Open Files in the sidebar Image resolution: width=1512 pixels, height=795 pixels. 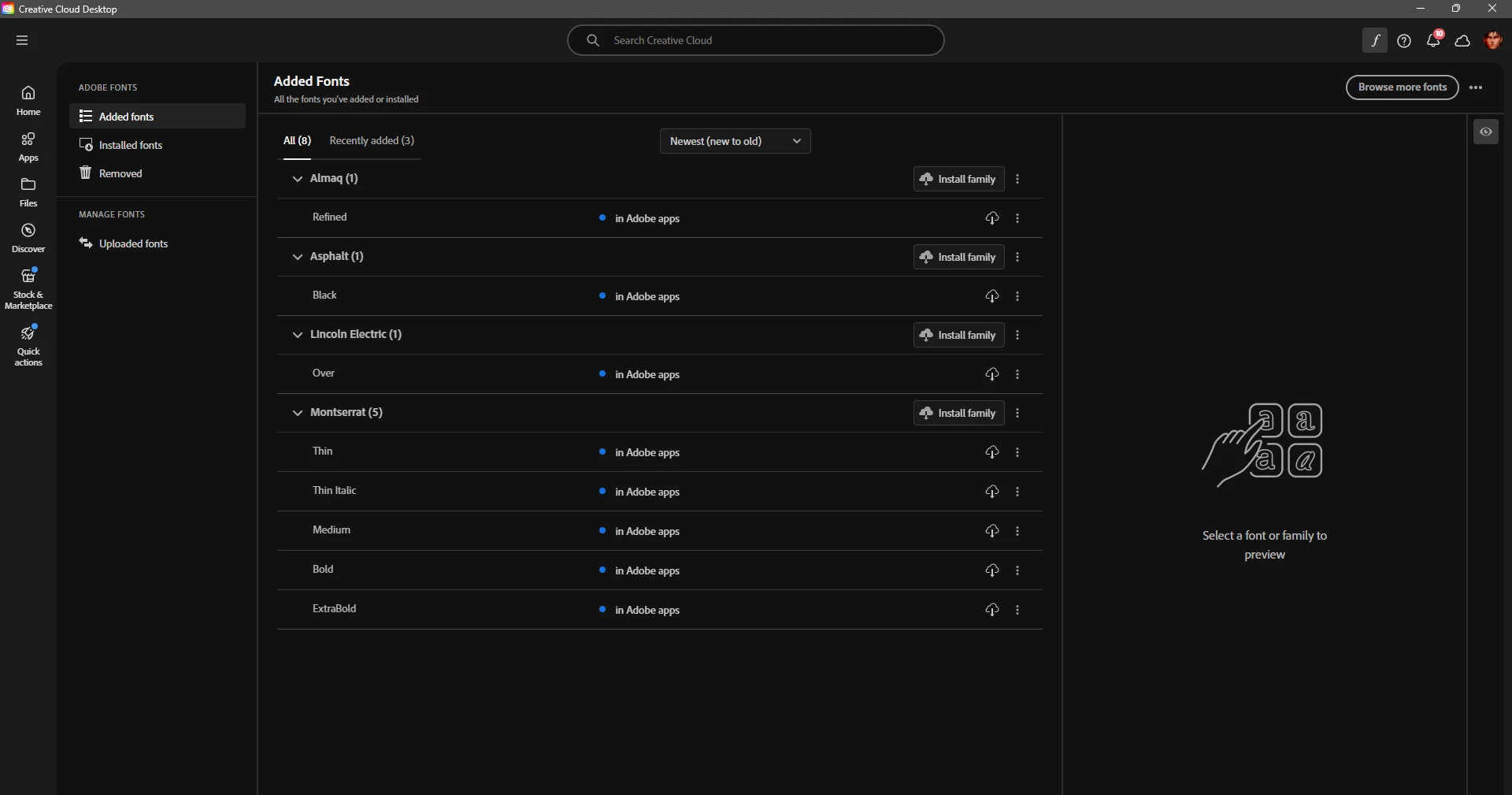(x=28, y=192)
